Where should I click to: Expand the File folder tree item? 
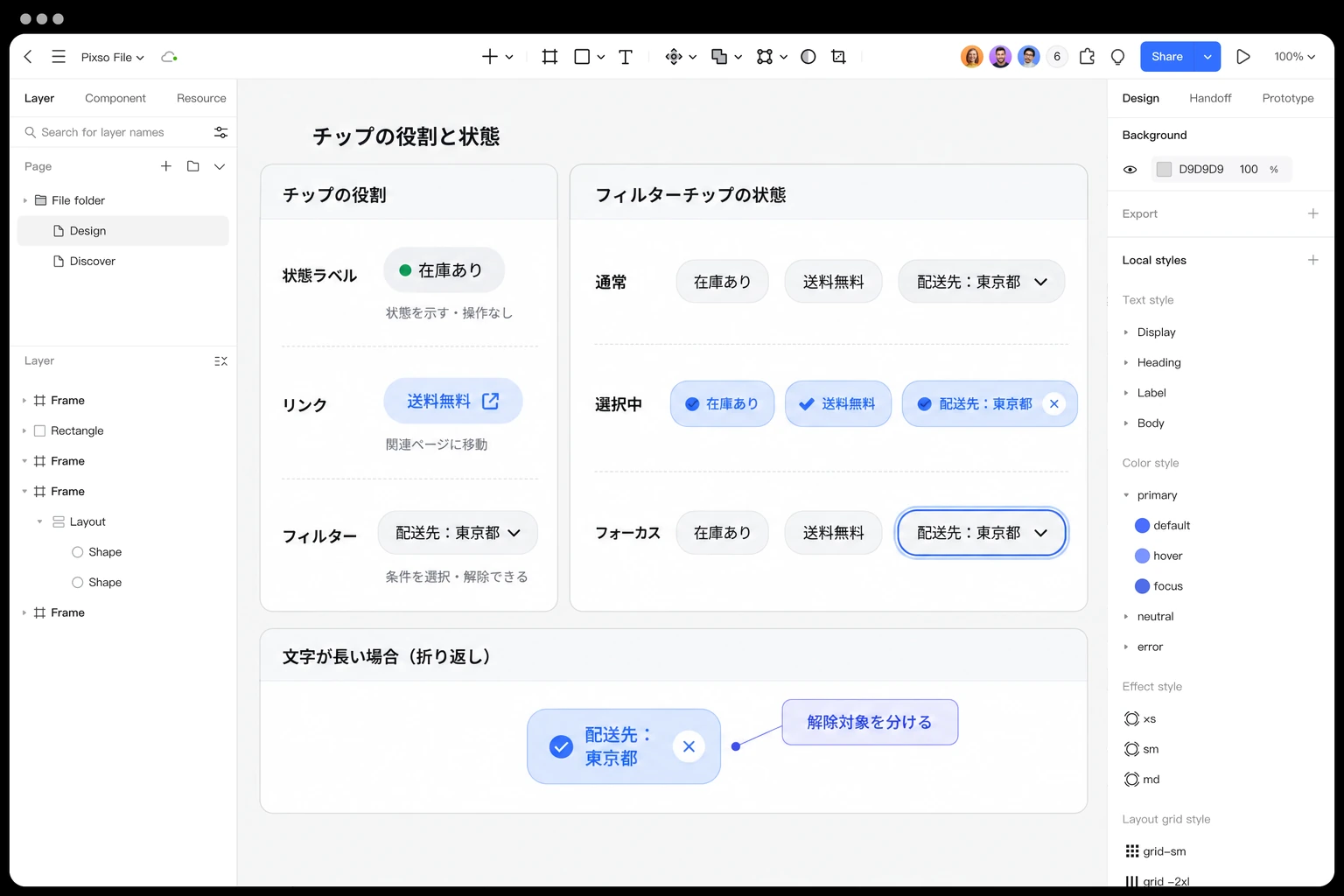click(24, 200)
